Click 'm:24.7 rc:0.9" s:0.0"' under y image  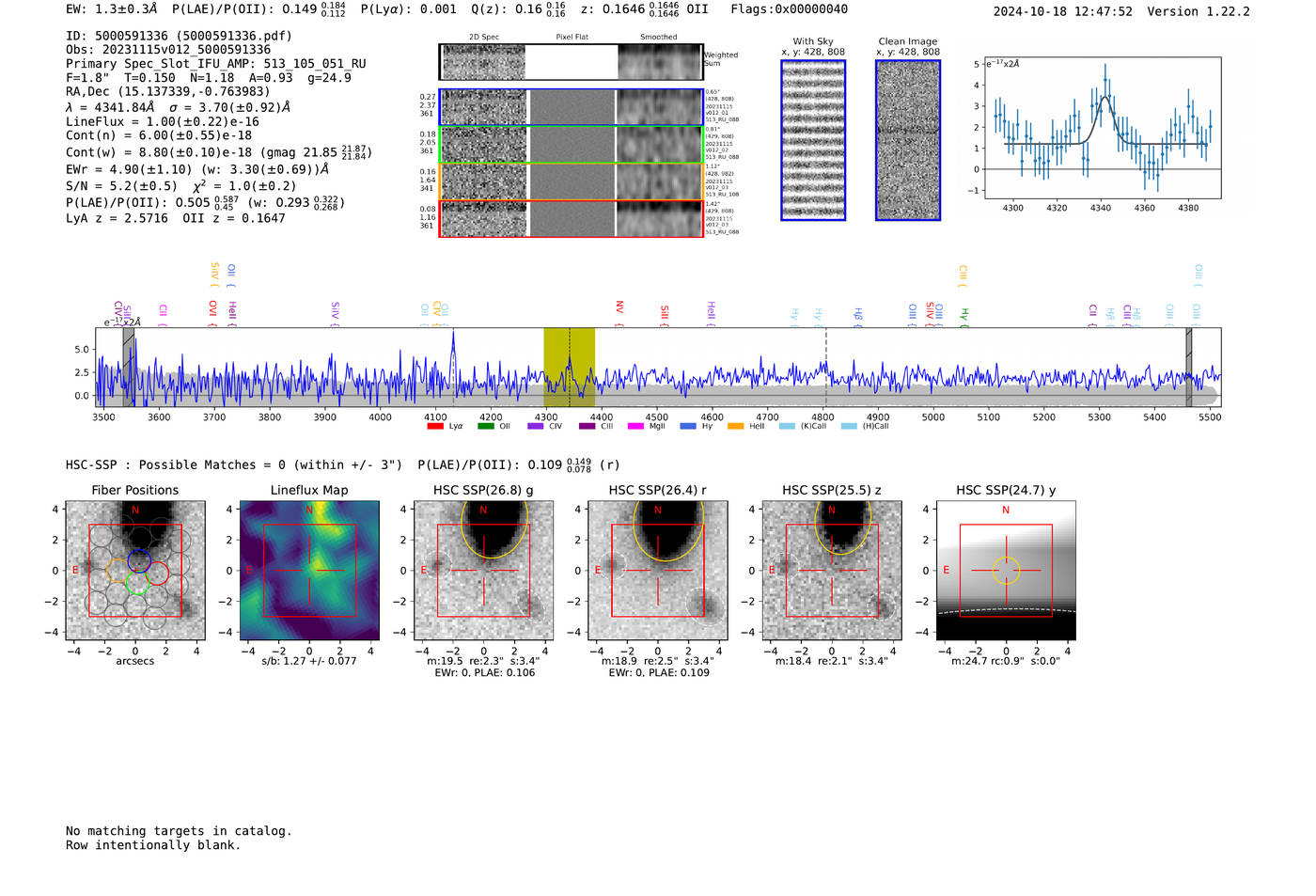(x=1006, y=661)
